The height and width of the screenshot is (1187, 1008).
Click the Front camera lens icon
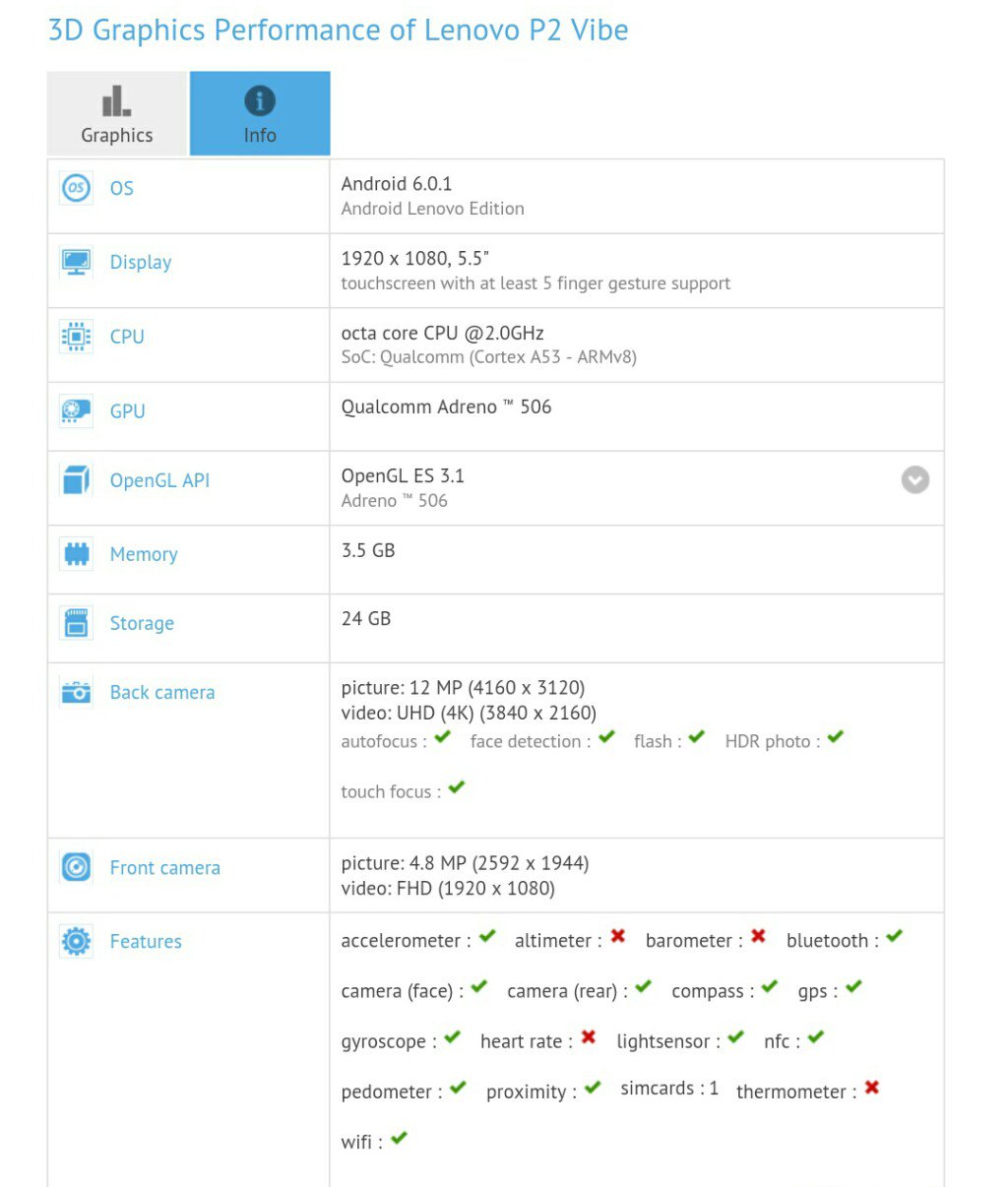(76, 867)
